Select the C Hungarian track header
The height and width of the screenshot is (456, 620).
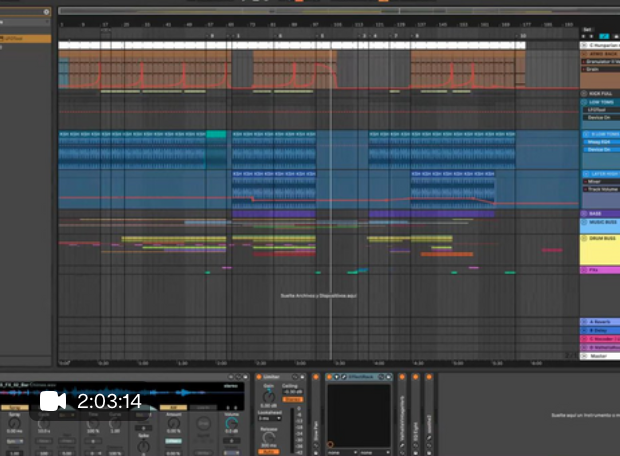[x=600, y=45]
